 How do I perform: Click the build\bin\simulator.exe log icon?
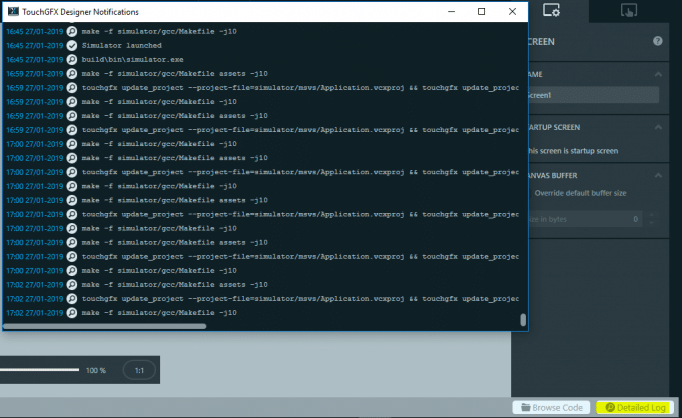coord(71,60)
